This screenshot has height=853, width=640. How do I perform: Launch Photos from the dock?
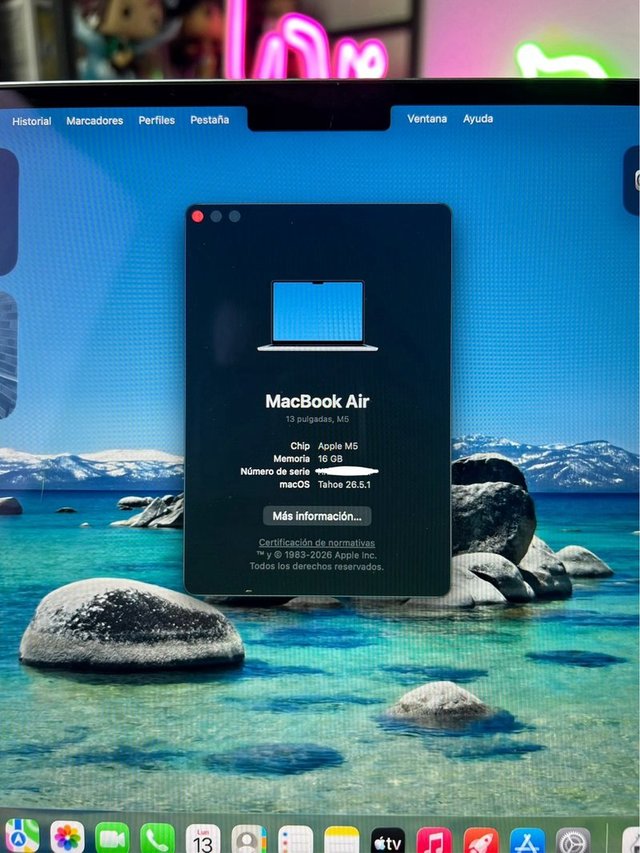[67, 838]
